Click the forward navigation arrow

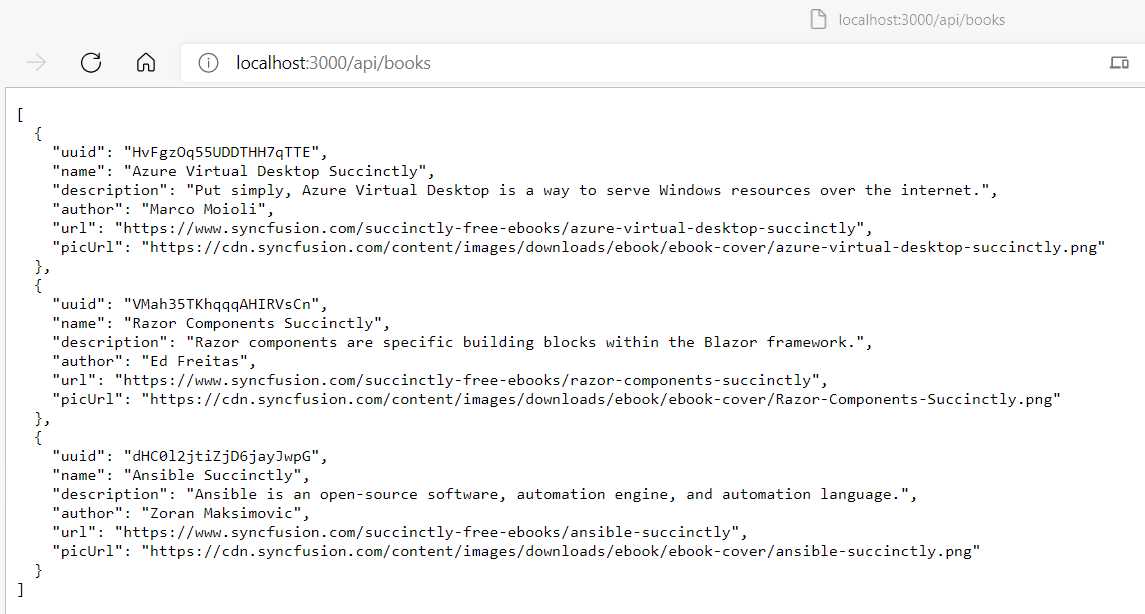[36, 62]
